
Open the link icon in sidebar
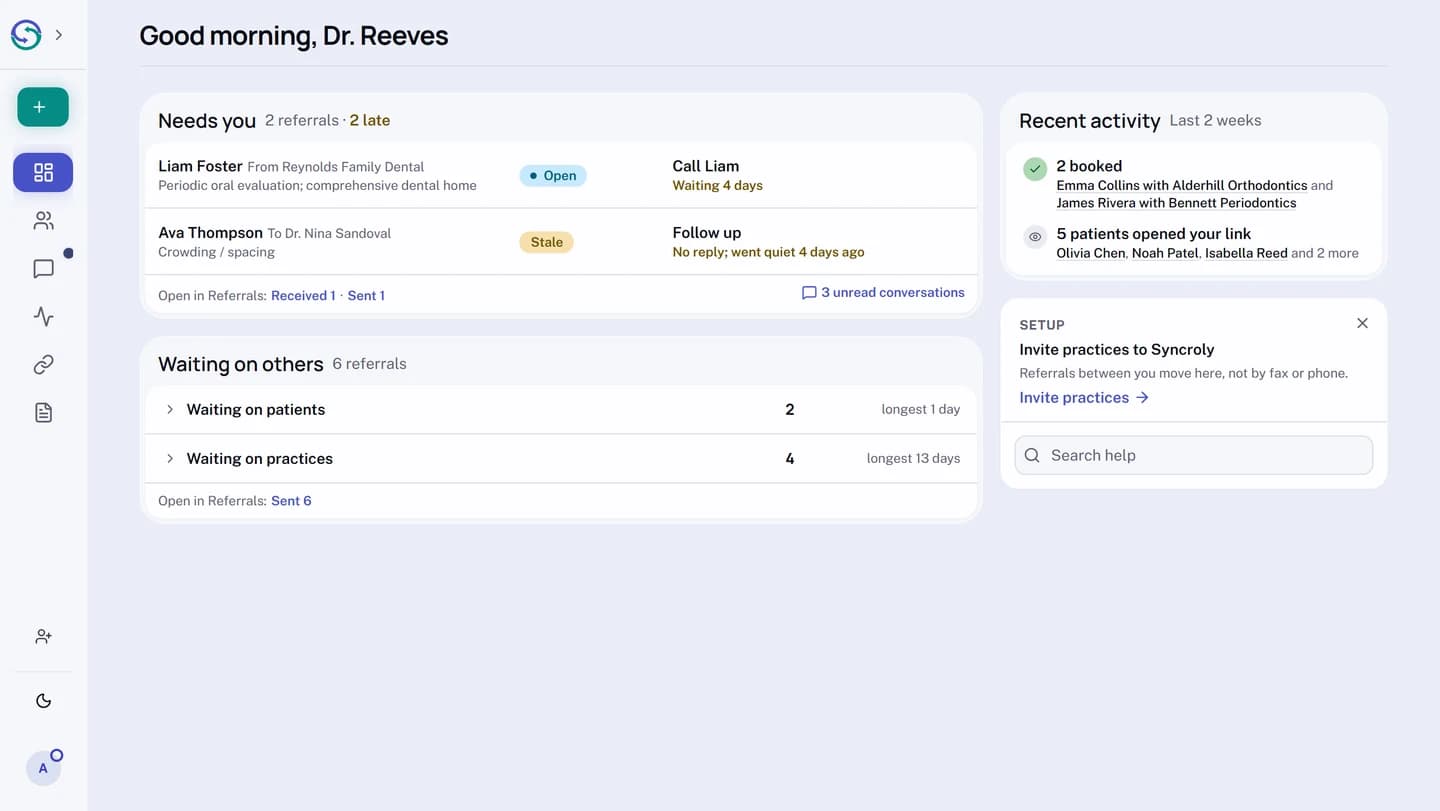[x=43, y=364]
